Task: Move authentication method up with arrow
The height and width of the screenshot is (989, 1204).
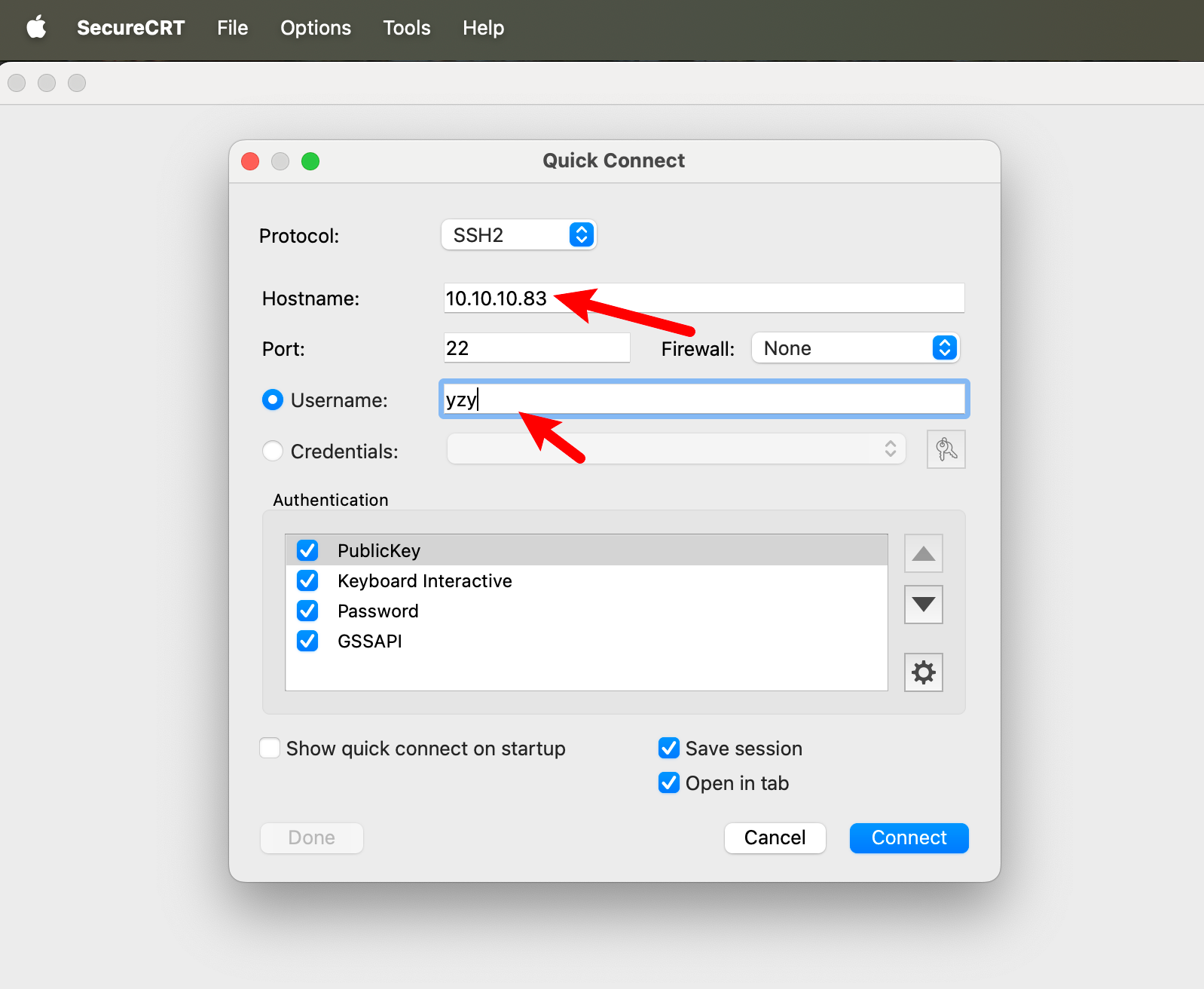Action: coord(923,553)
